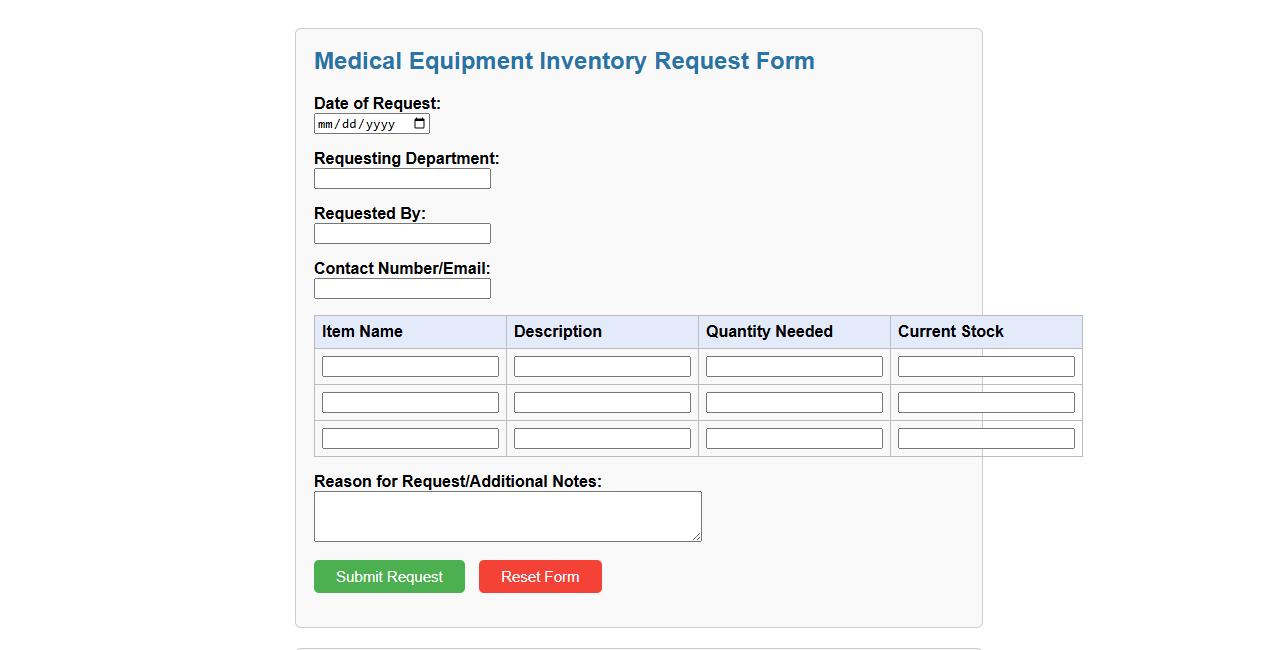
Task: Click the first row Item Name cell
Action: [x=409, y=365]
